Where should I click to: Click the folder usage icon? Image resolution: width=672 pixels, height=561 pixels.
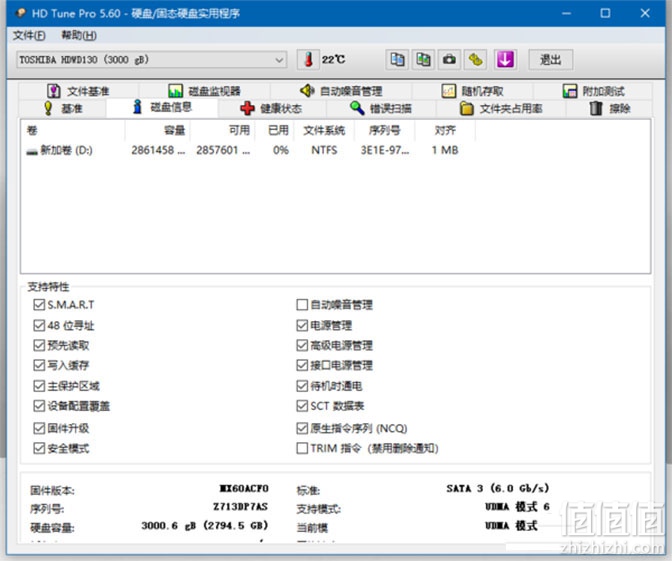coord(466,108)
